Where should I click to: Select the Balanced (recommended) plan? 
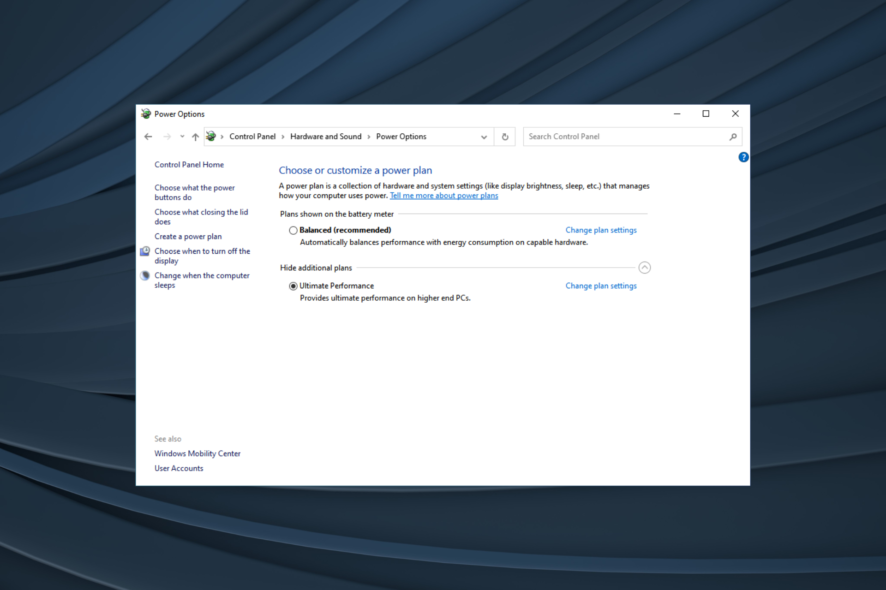click(293, 230)
